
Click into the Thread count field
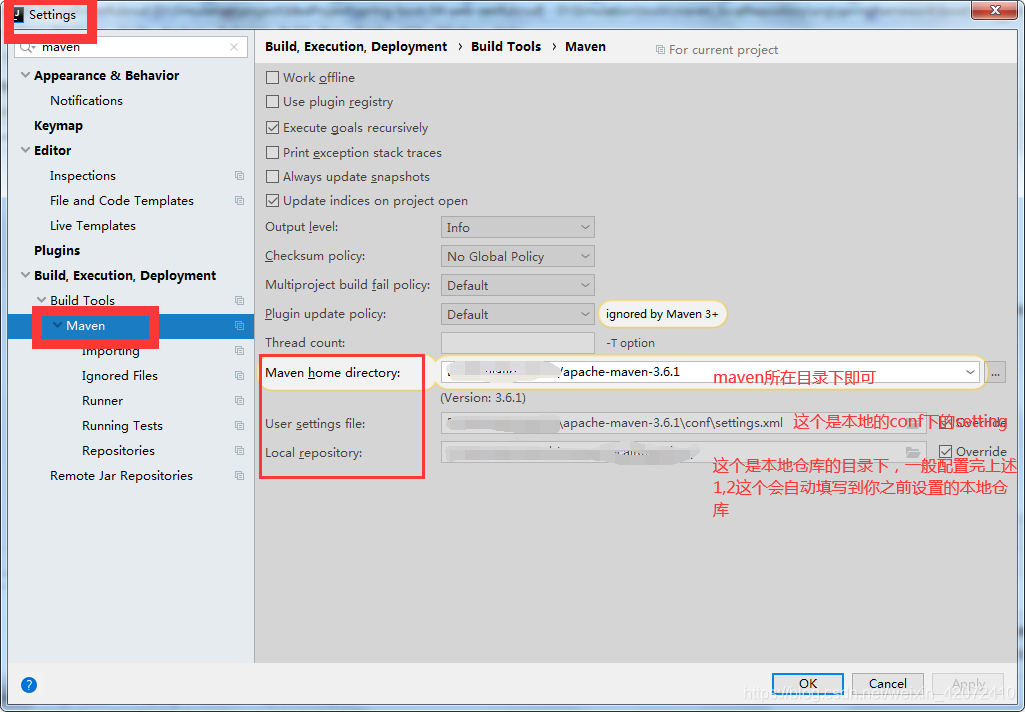518,343
